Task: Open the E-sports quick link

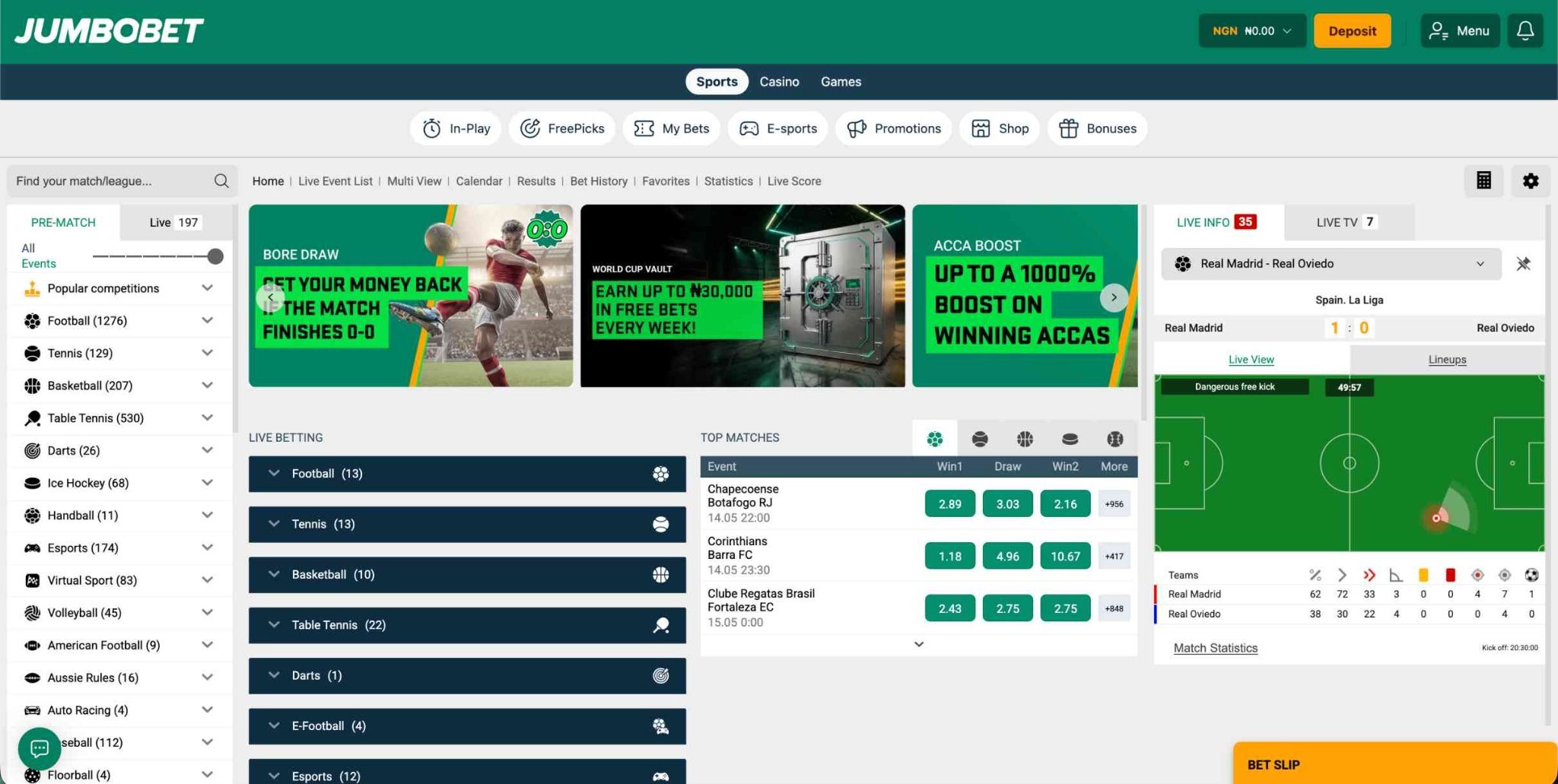Action: 777,129
